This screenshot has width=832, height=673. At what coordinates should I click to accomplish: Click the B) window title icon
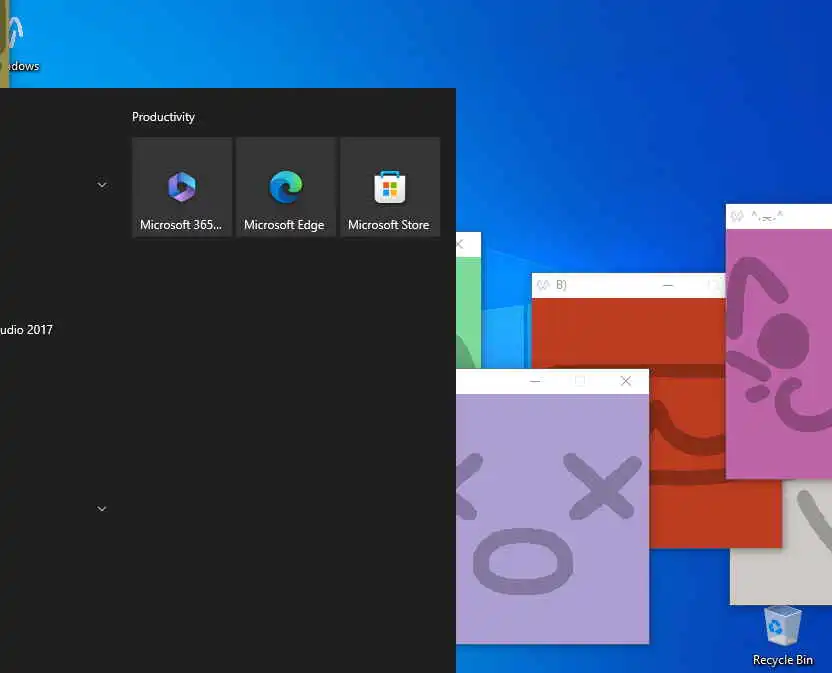click(543, 286)
